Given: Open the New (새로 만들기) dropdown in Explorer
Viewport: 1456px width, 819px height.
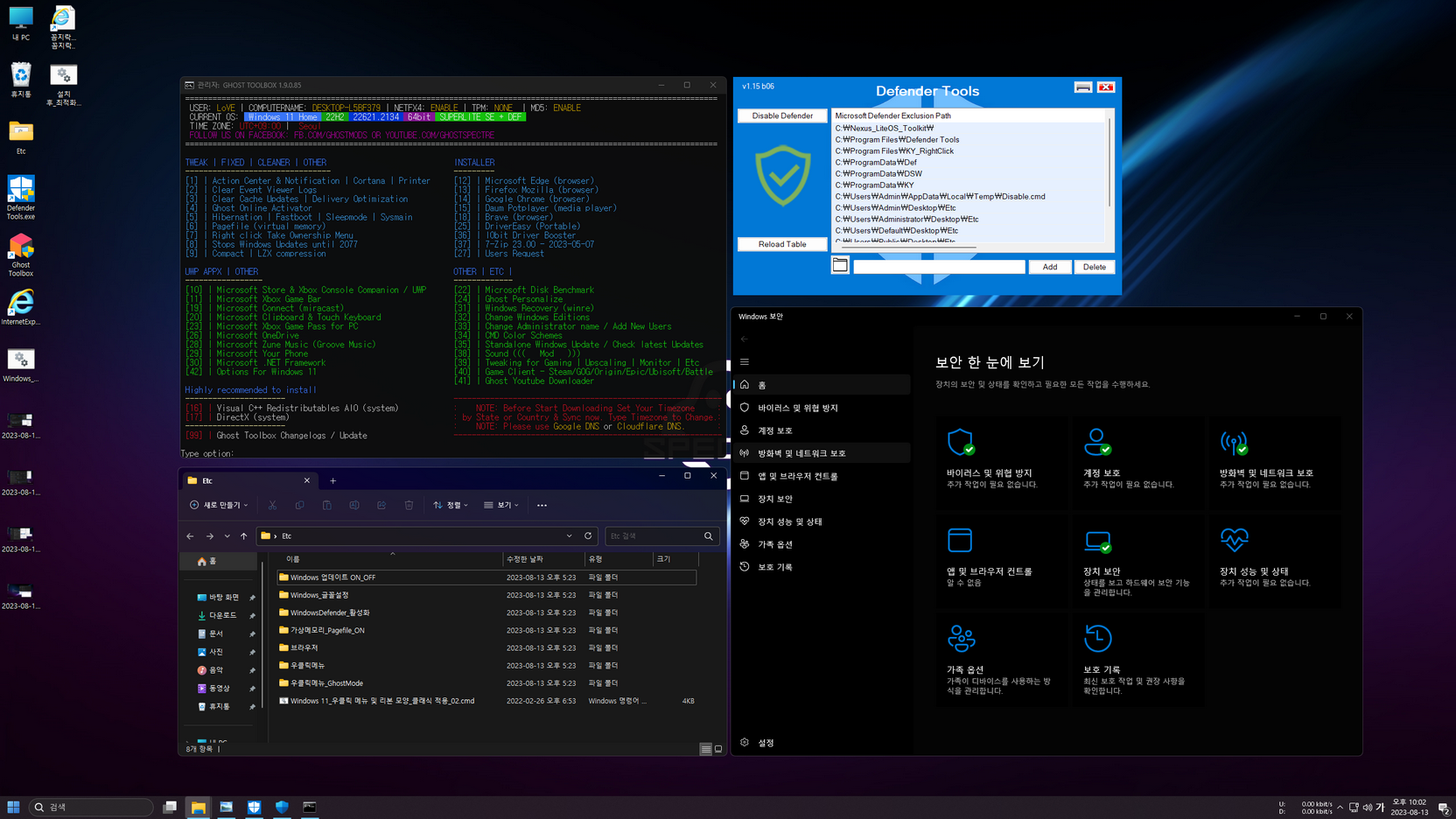Looking at the screenshot, I should [219, 505].
